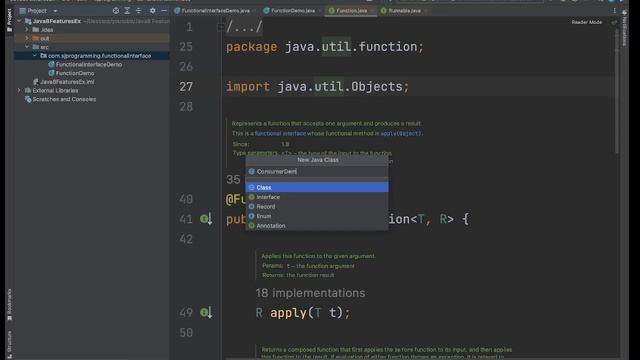Open the Project tool window stripe button
The width and height of the screenshot is (640, 360).
(x=9, y=20)
